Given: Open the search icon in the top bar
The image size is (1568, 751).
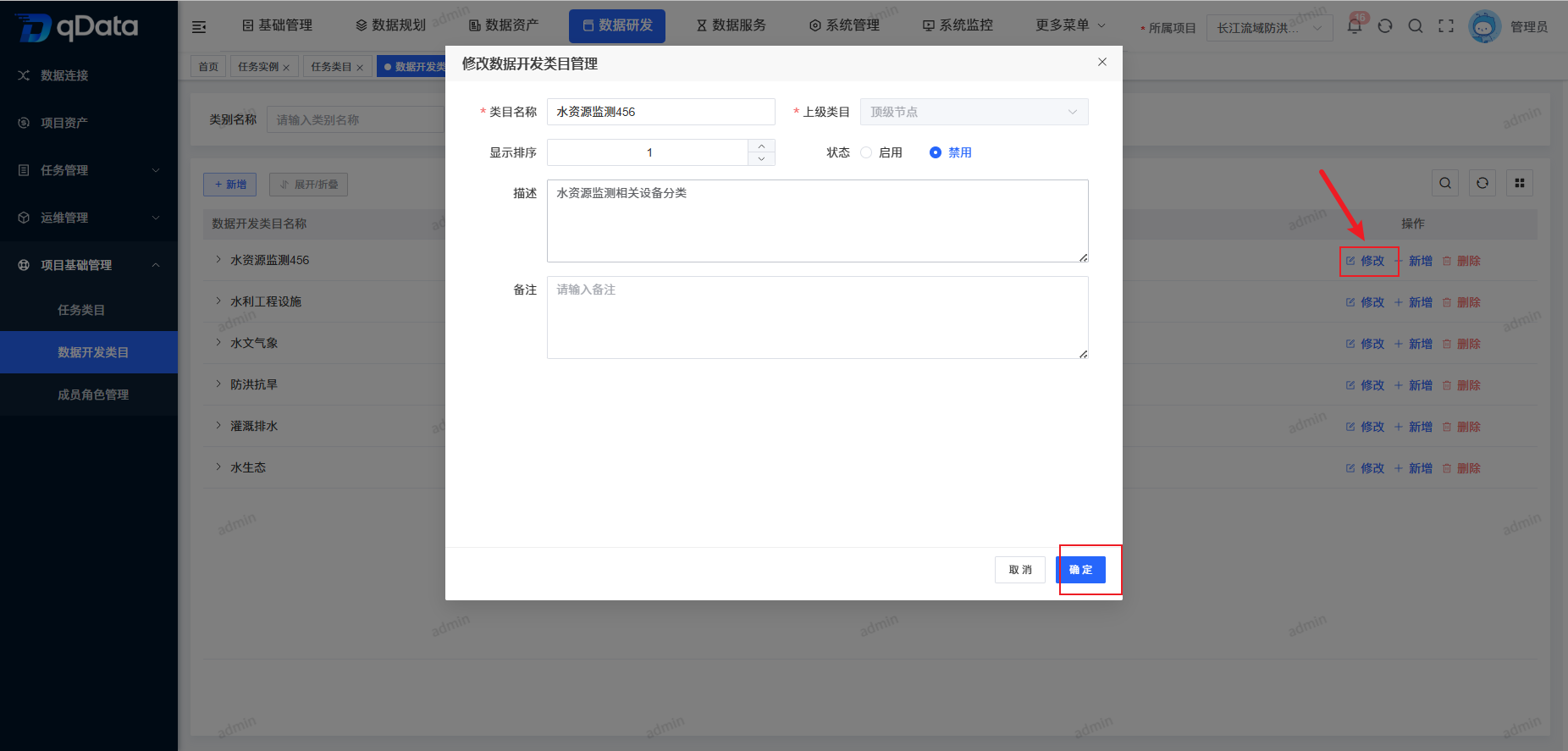Looking at the screenshot, I should pyautogui.click(x=1416, y=26).
